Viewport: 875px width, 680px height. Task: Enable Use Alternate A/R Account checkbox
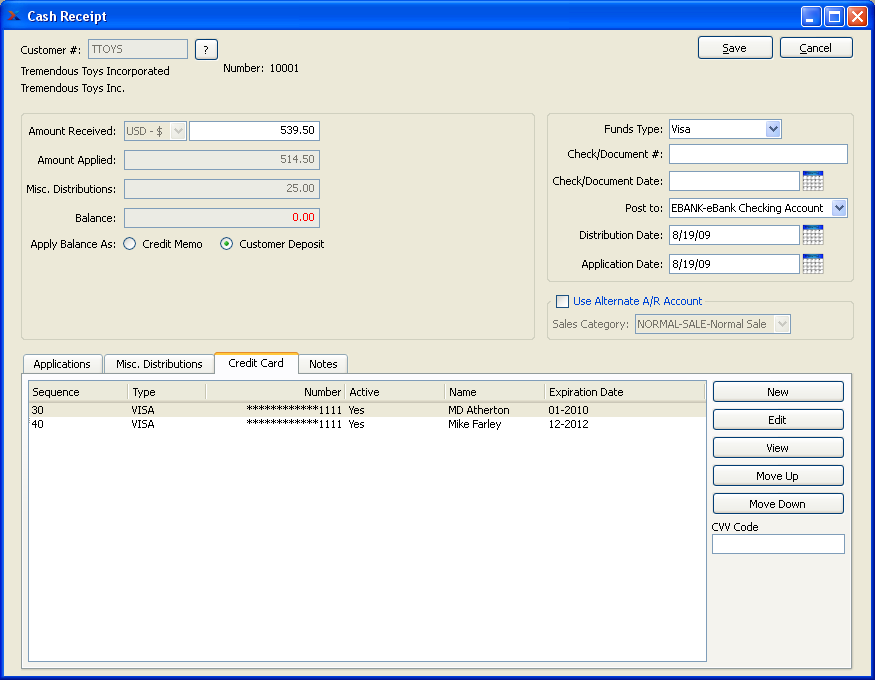(563, 301)
